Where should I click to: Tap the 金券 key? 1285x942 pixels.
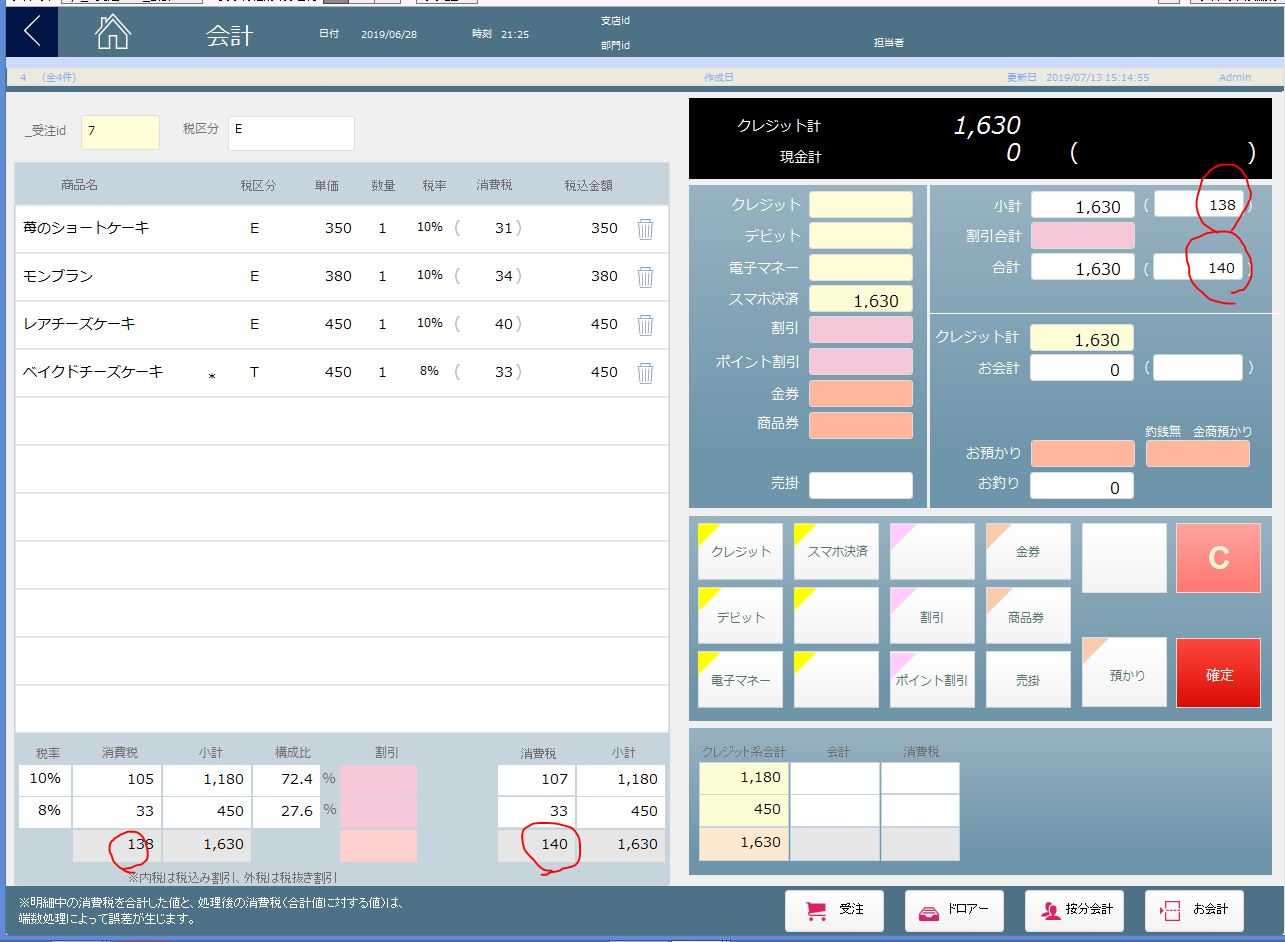point(1028,551)
